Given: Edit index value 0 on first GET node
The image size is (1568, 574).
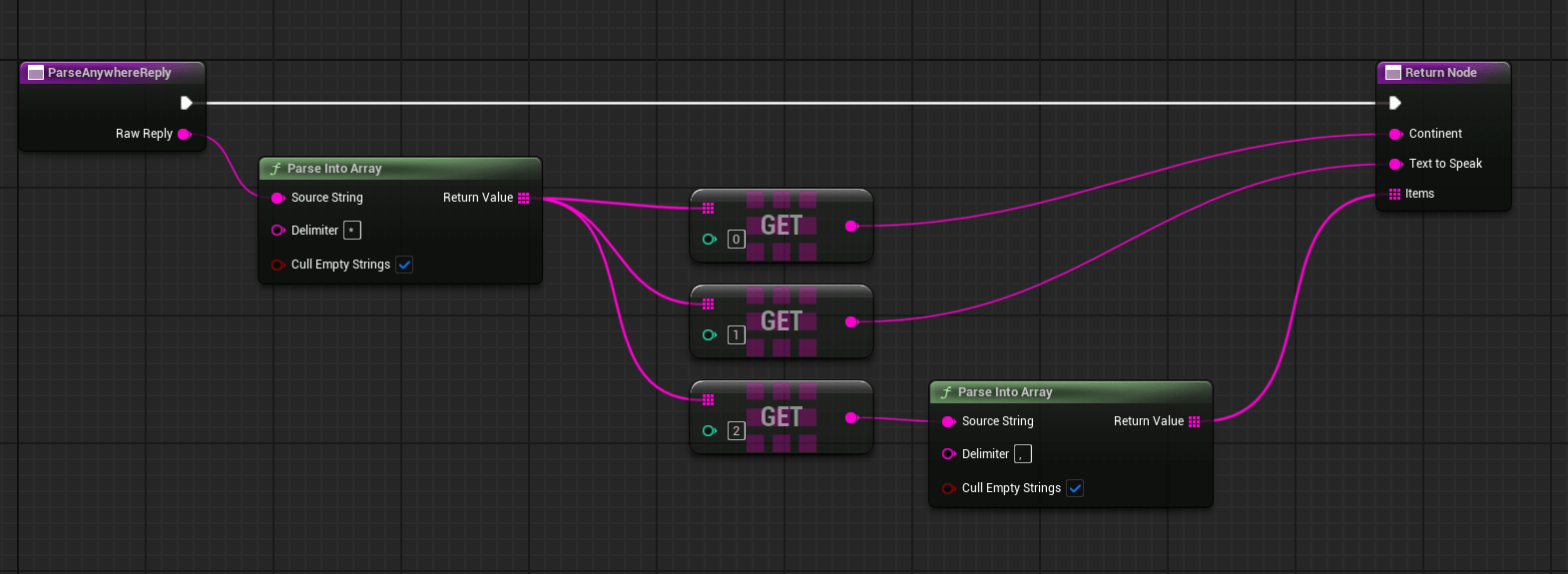Looking at the screenshot, I should pos(737,240).
